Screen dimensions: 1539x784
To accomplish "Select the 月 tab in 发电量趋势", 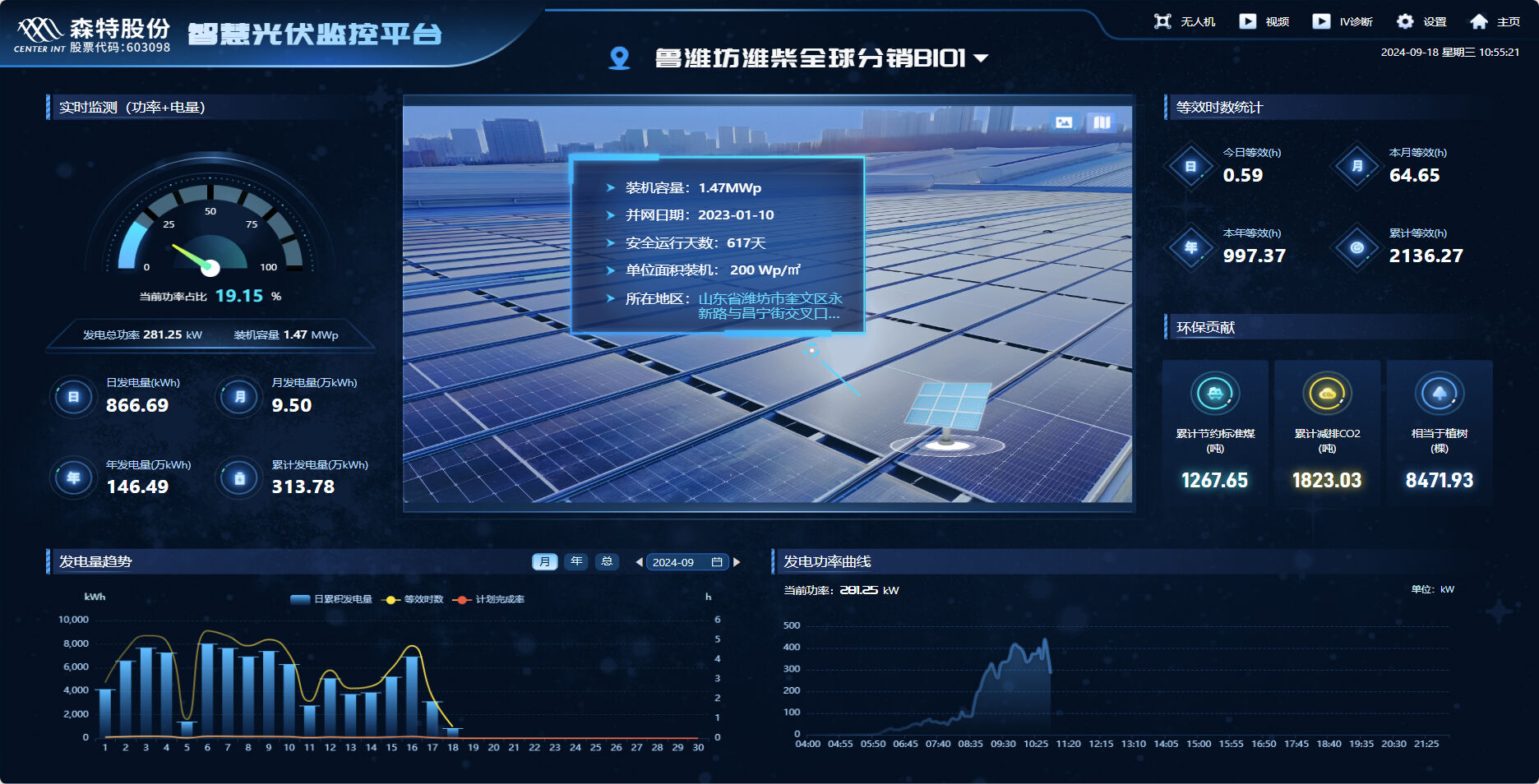I will click(x=544, y=561).
